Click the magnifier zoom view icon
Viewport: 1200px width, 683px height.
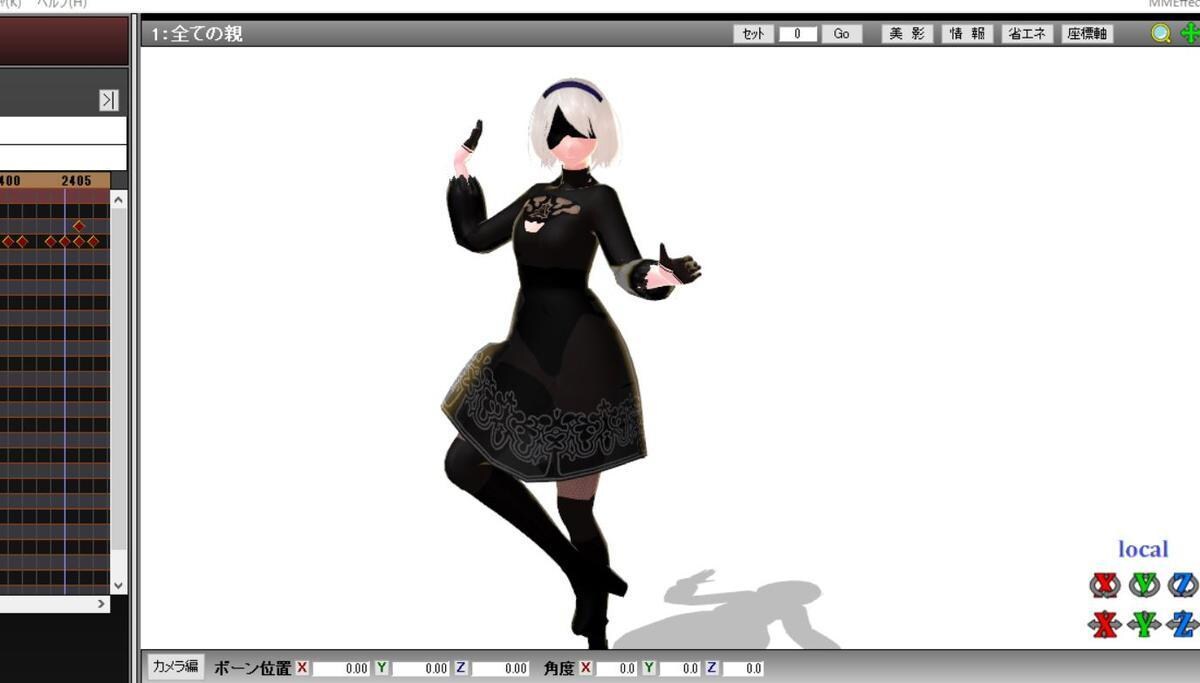pos(1161,34)
